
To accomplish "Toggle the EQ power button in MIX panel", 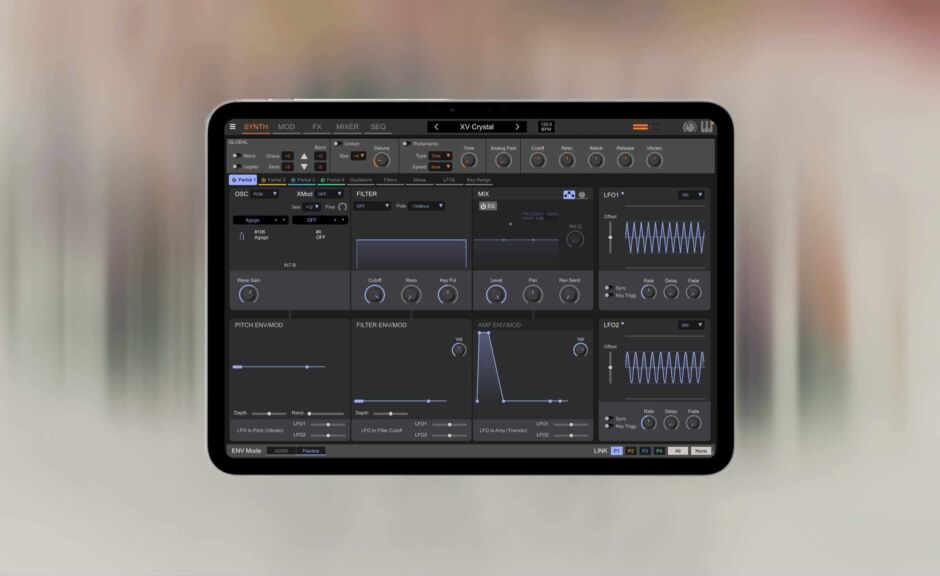I will pyautogui.click(x=486, y=207).
